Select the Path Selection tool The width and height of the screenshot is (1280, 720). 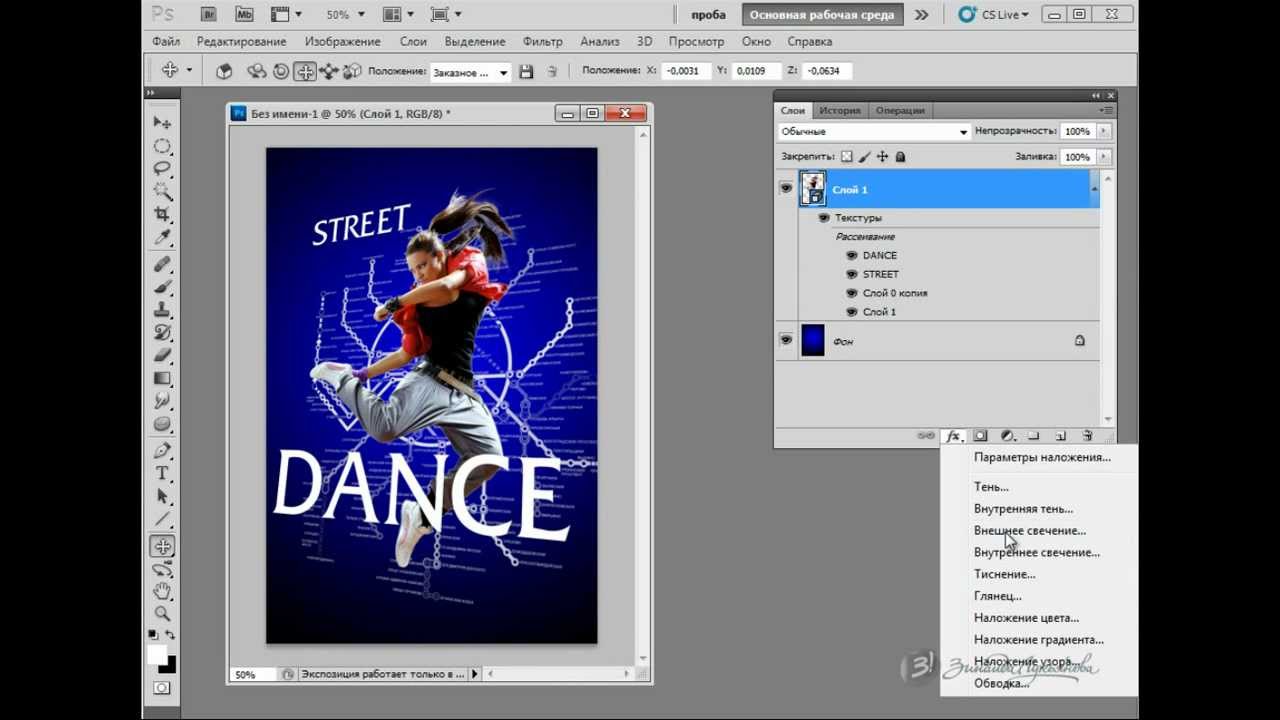point(162,496)
